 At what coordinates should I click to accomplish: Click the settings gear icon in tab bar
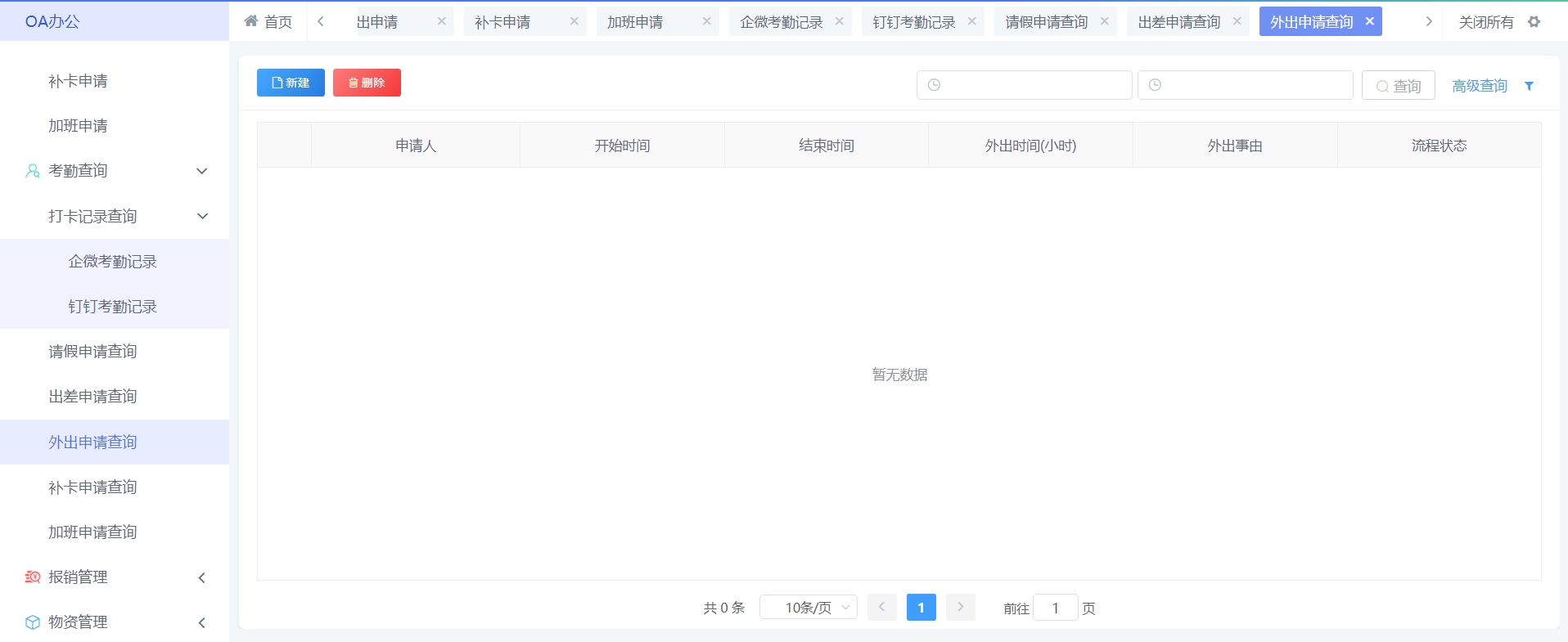pos(1534,22)
